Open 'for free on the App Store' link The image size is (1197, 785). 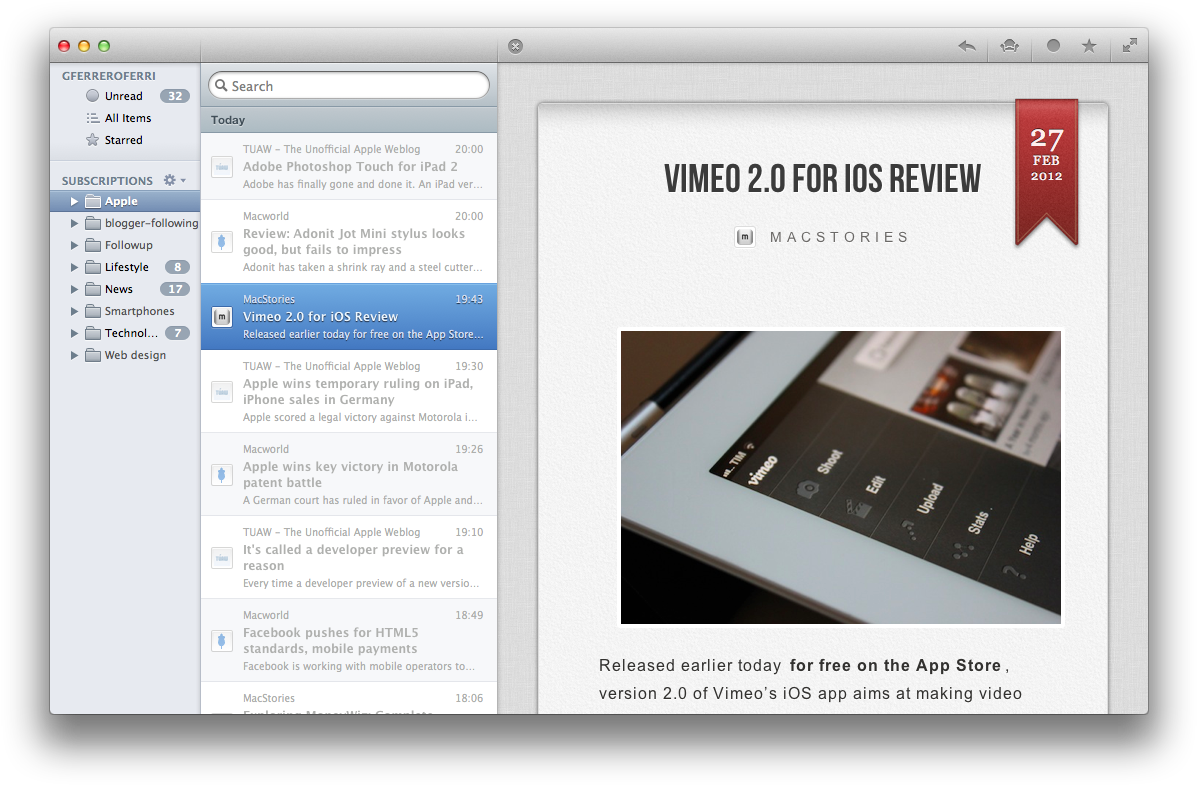tap(895, 666)
